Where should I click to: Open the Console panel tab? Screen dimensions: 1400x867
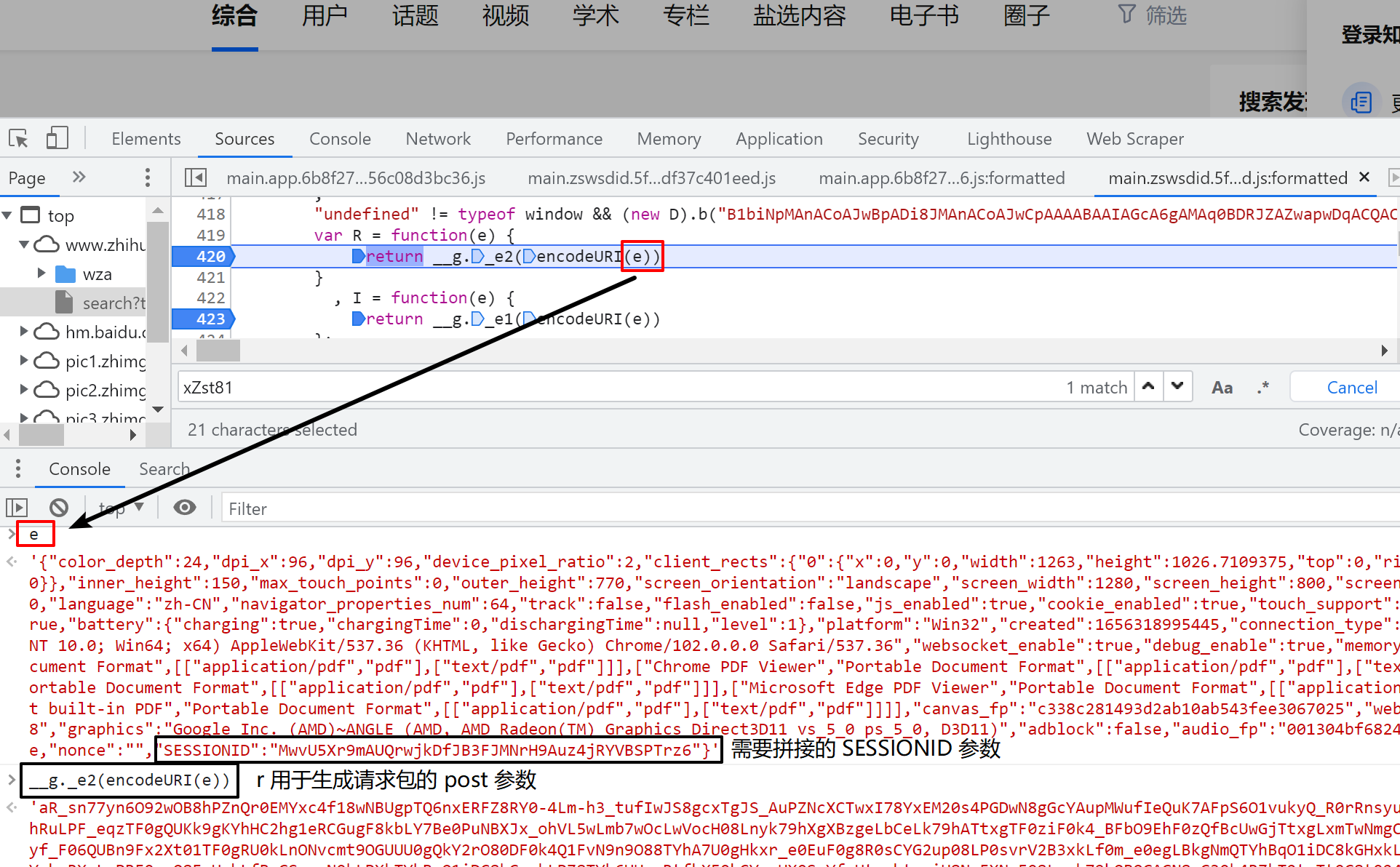[x=340, y=139]
